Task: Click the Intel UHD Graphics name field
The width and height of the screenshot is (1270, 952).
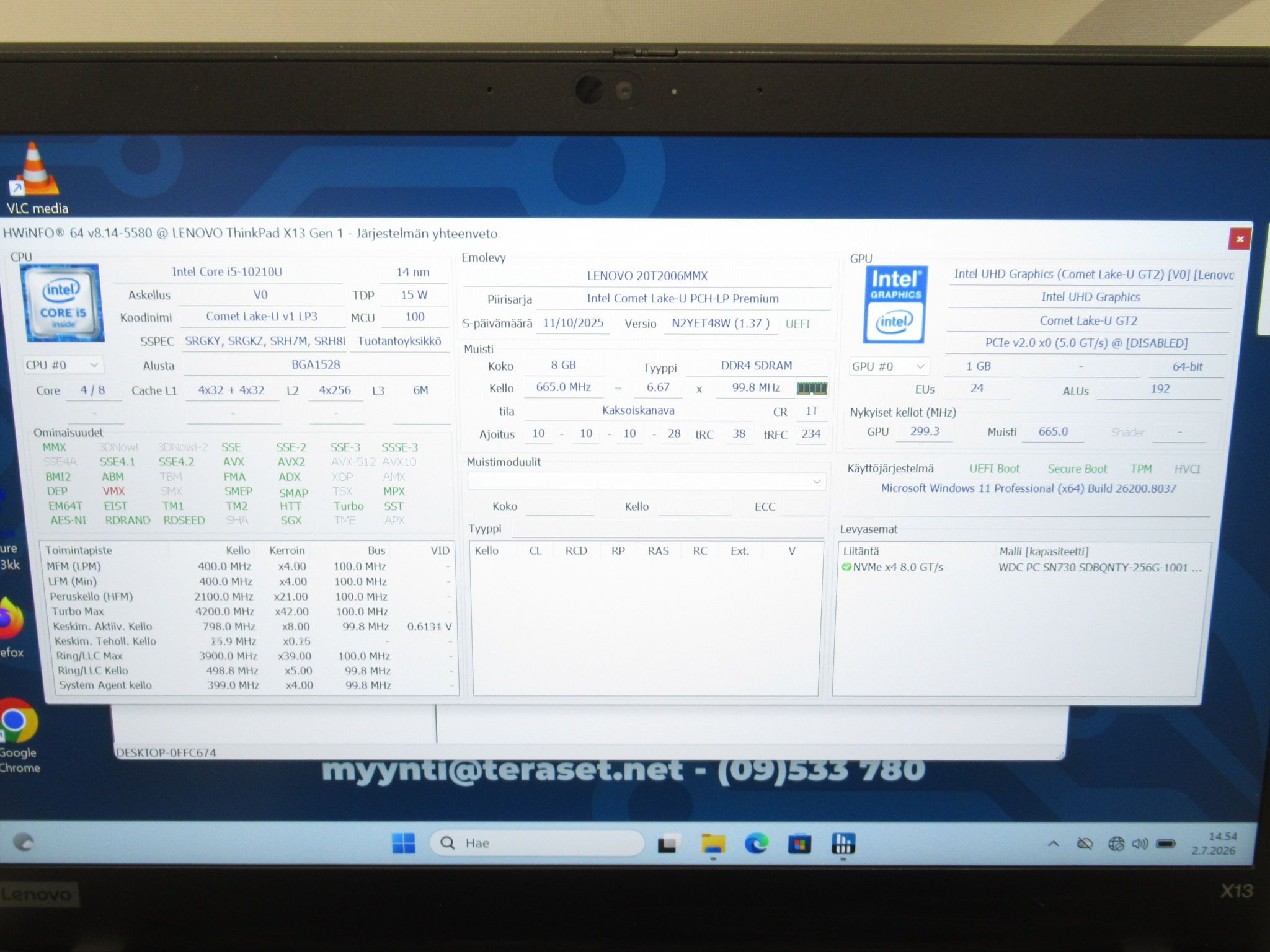Action: click(x=1090, y=297)
